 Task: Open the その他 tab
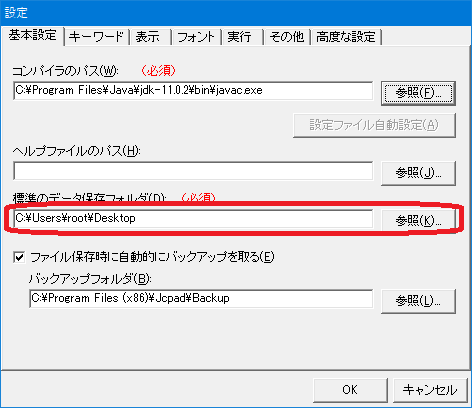287,37
